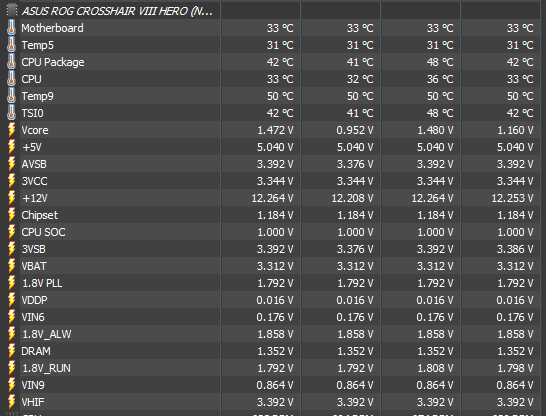Click the thermometer icon beside TSI0
Viewport: 546px width, 416px height.
click(11, 113)
